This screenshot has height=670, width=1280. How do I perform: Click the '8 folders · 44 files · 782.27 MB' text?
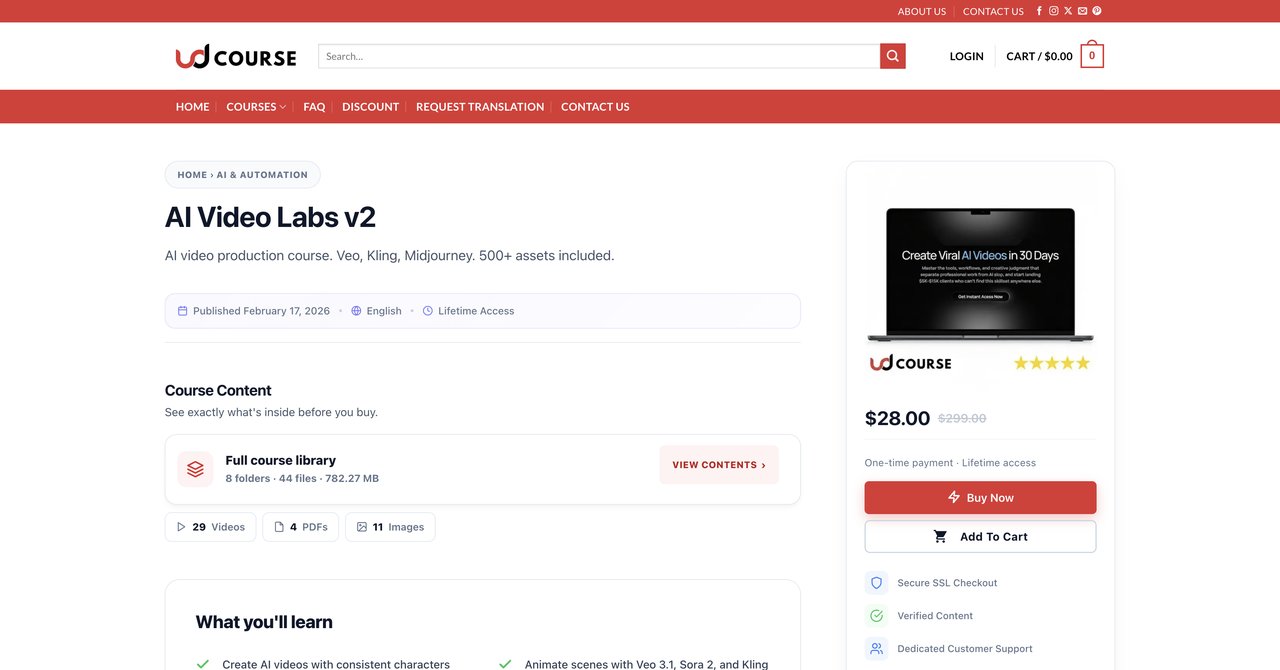click(x=302, y=479)
